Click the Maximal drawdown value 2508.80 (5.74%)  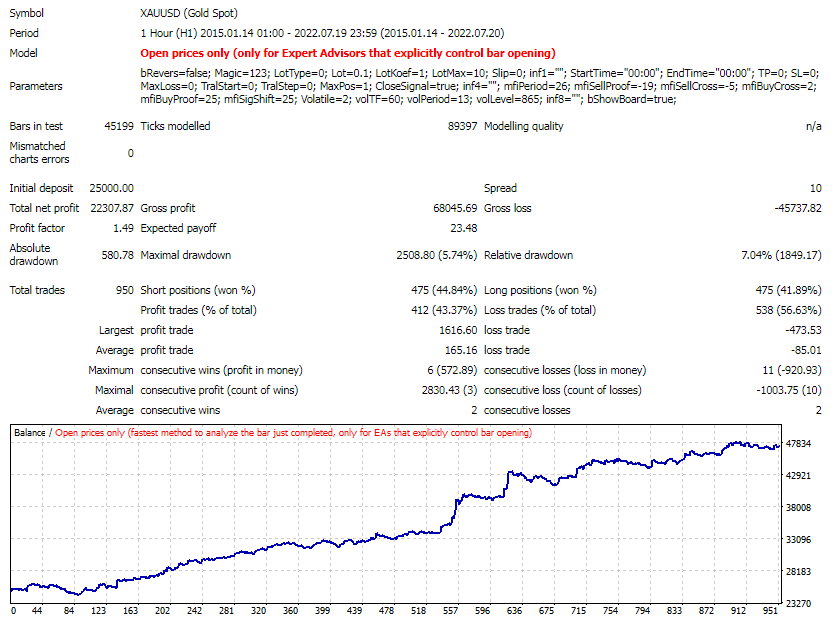pyautogui.click(x=437, y=255)
